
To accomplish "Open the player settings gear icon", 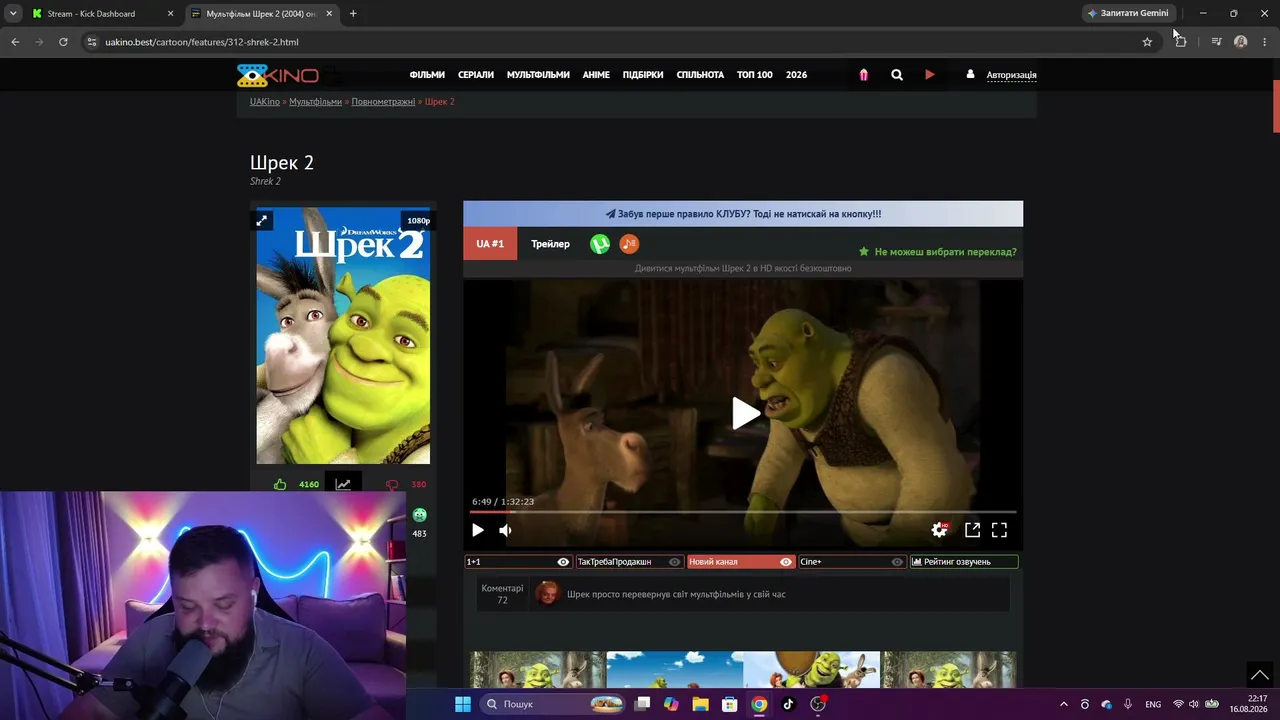I will [939, 530].
